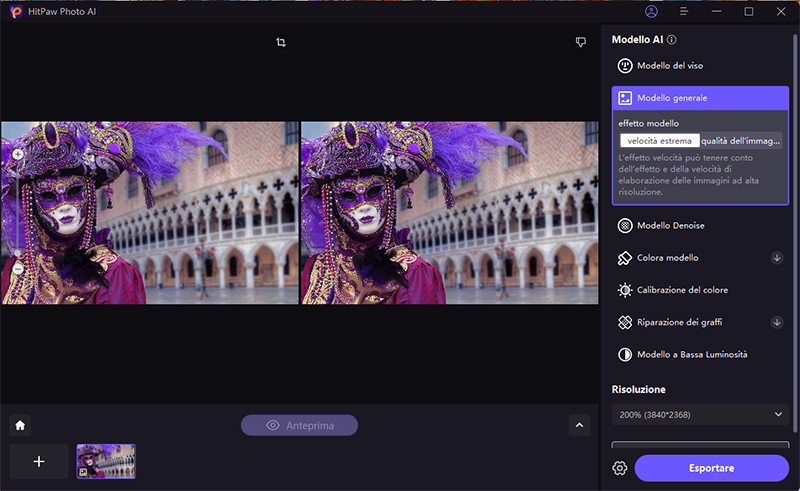The width and height of the screenshot is (800, 491).
Task: Open the Risoluzione 200% dropdown
Action: pos(700,414)
